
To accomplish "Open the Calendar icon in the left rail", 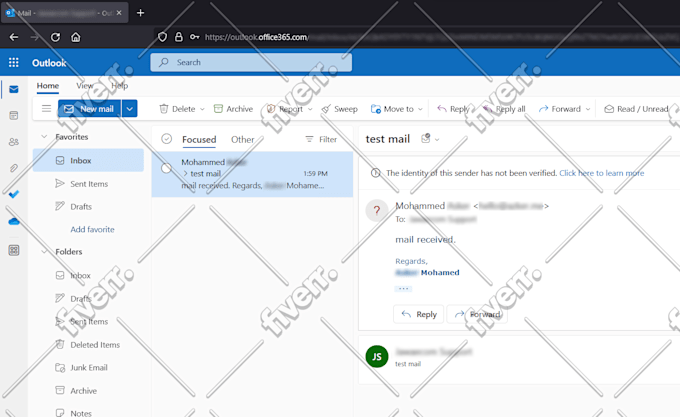I will tap(14, 115).
